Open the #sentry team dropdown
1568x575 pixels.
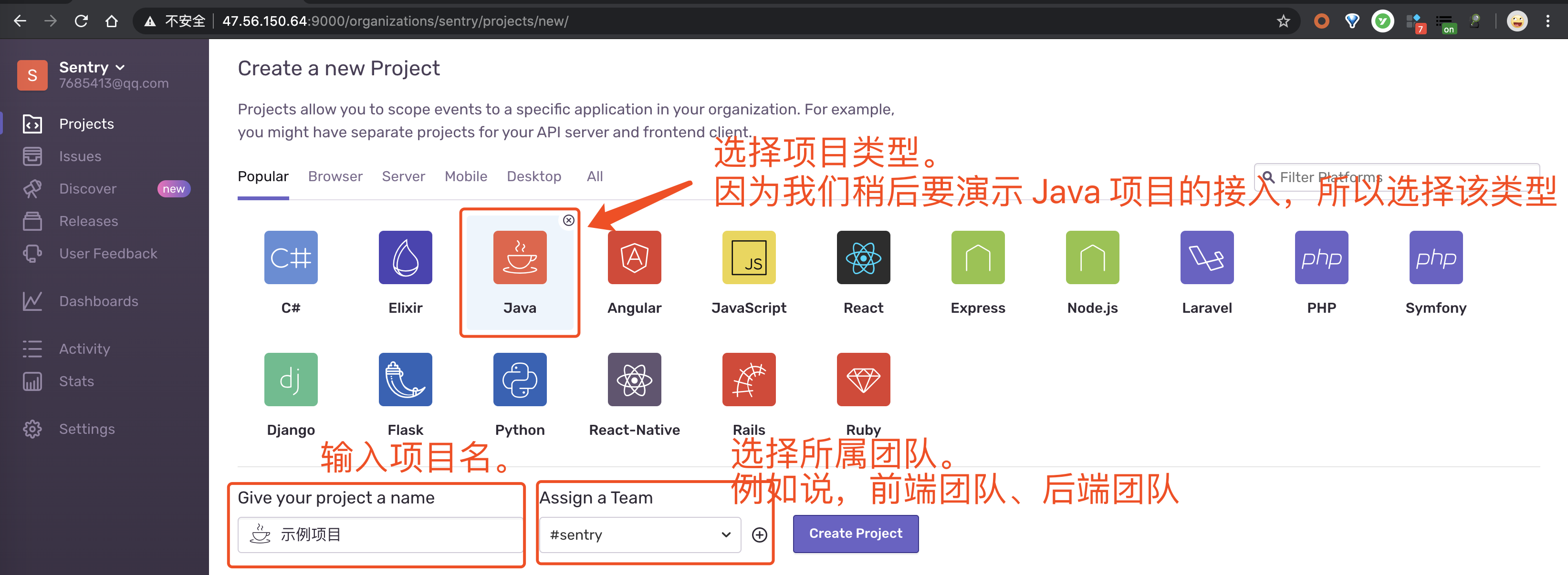(640, 535)
